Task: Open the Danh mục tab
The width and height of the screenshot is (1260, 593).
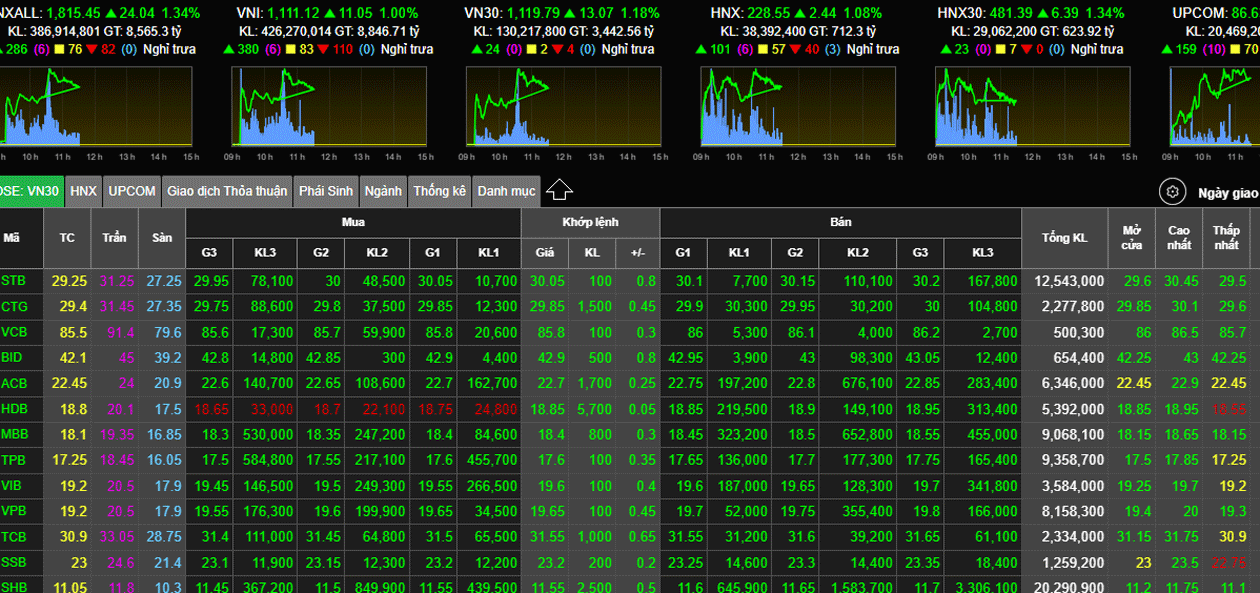Action: click(506, 191)
